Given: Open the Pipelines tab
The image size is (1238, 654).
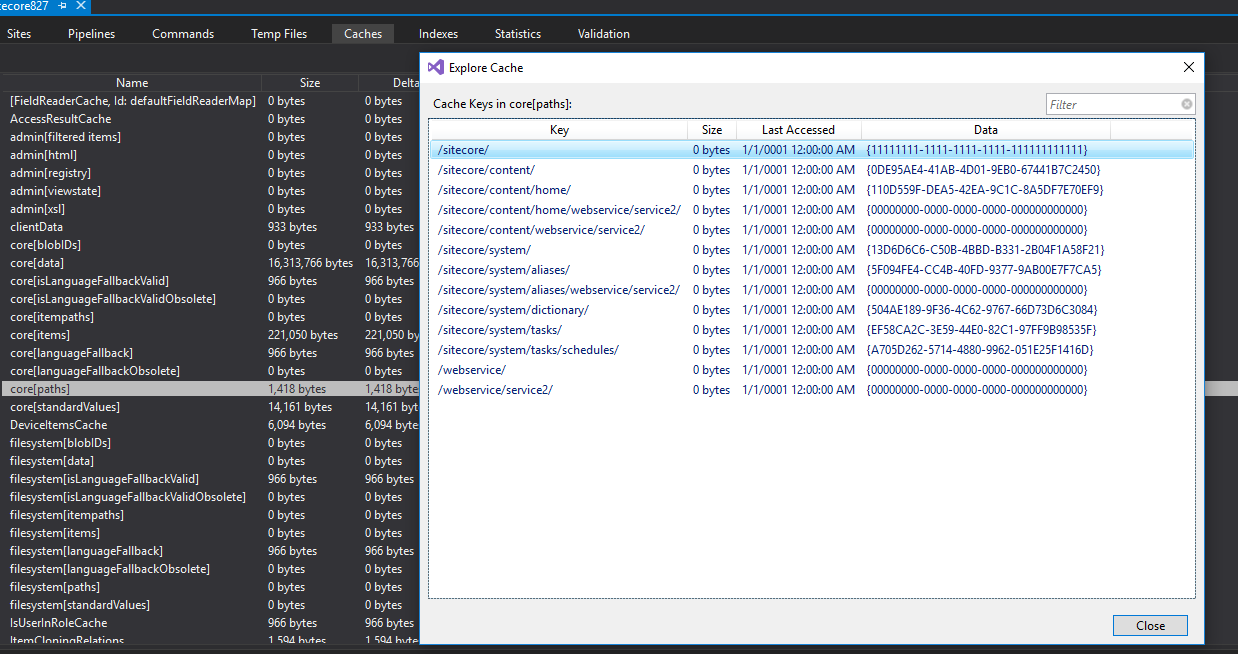Looking at the screenshot, I should point(91,33).
